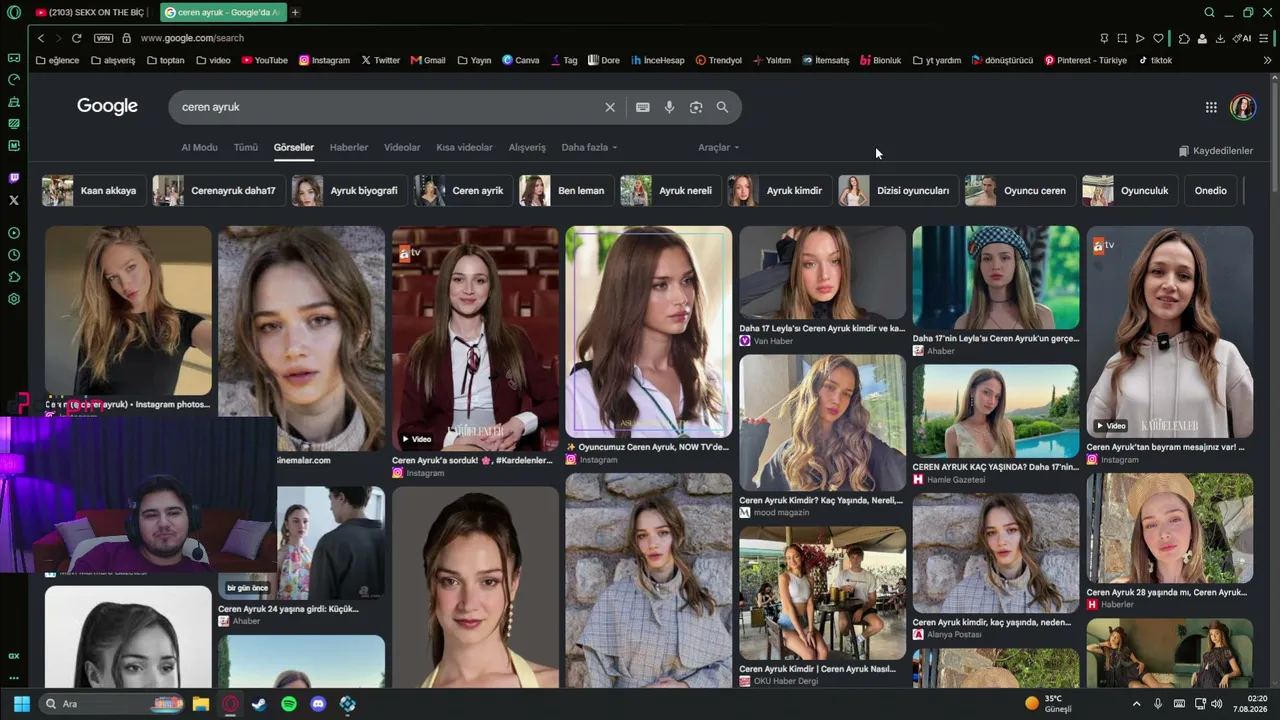Open the Haberler tab
The width and height of the screenshot is (1280, 720).
coord(349,147)
